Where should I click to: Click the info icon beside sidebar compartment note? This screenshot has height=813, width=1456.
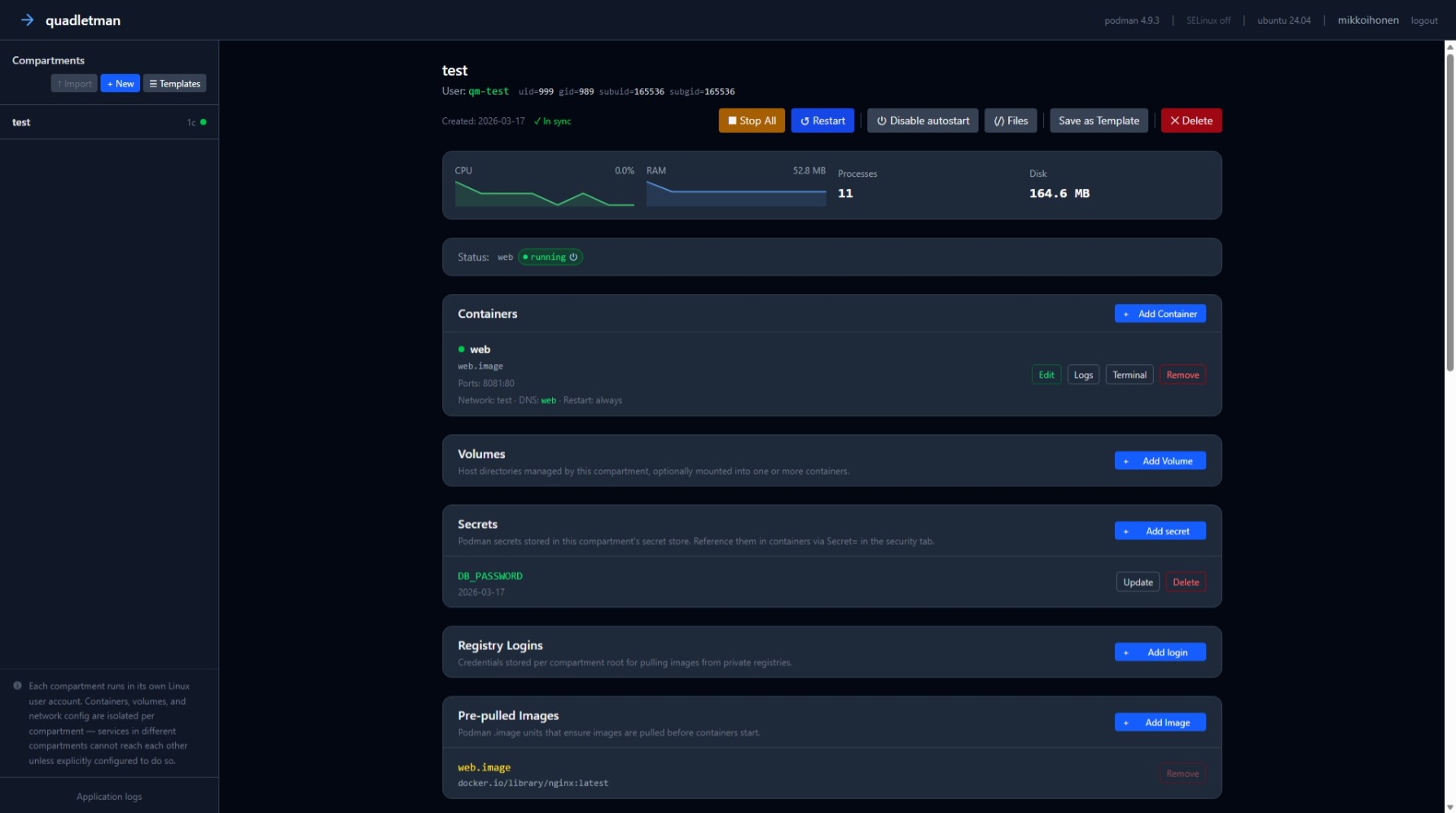(17, 685)
